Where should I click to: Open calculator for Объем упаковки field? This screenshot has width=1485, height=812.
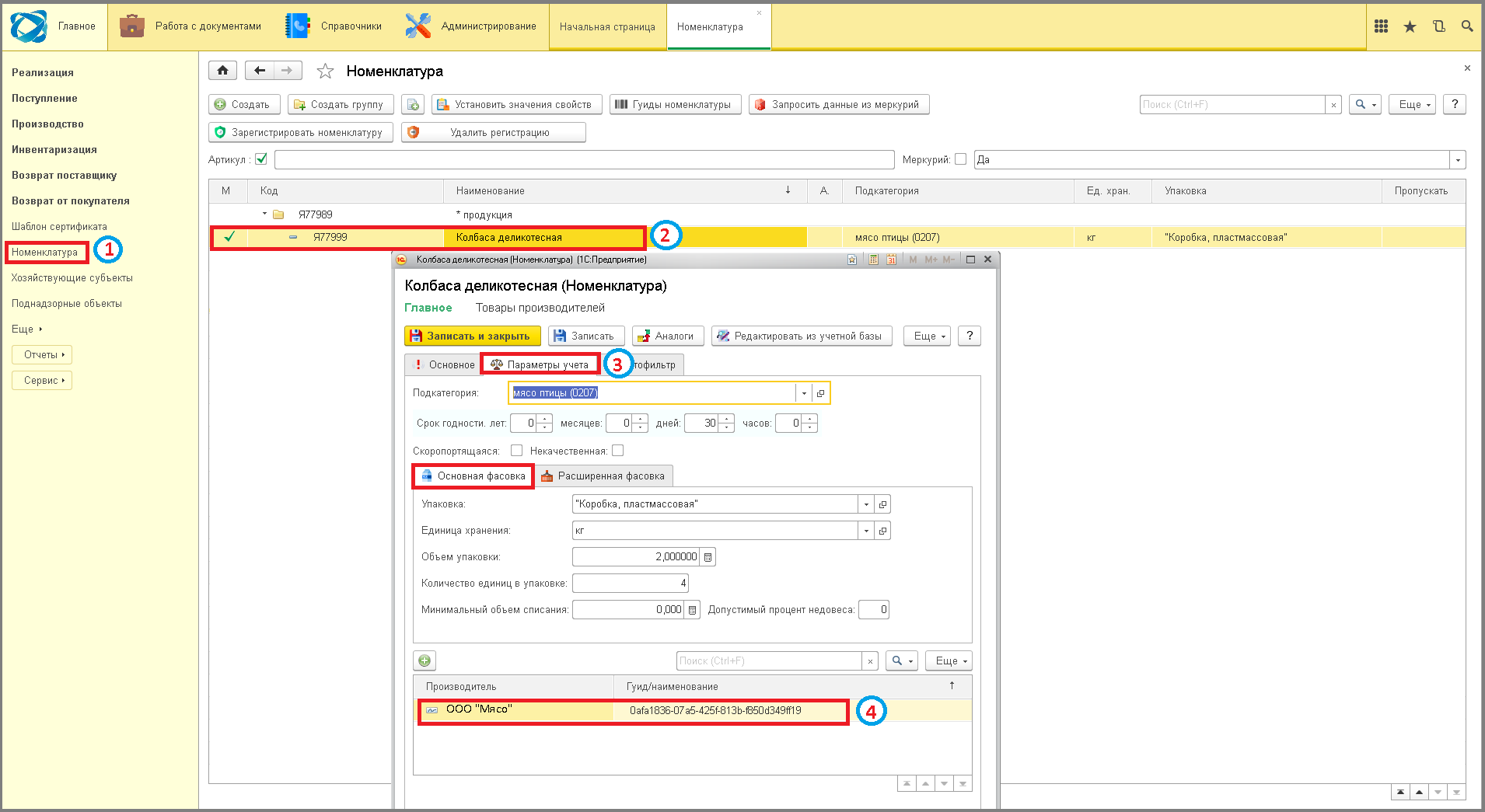(708, 557)
